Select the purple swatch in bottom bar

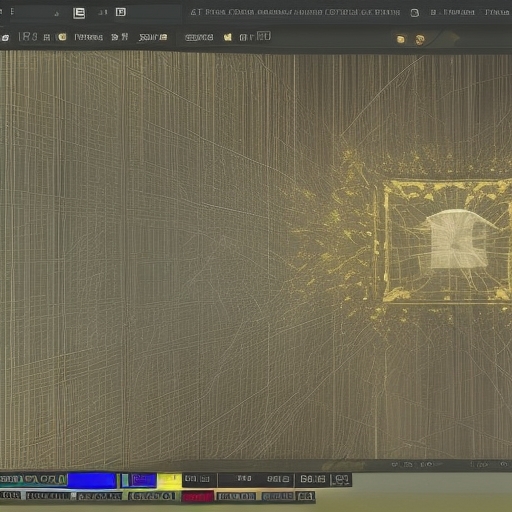pyautogui.click(x=143, y=480)
